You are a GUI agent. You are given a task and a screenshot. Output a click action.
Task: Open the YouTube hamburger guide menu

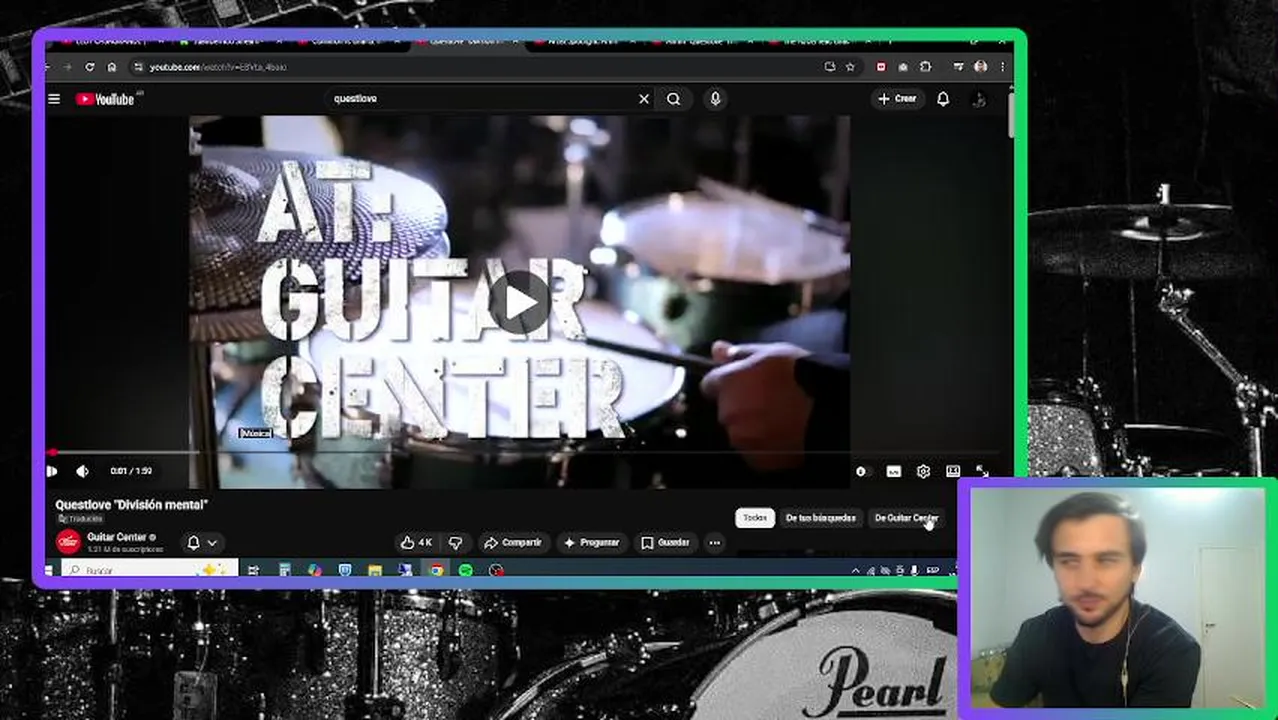[54, 99]
